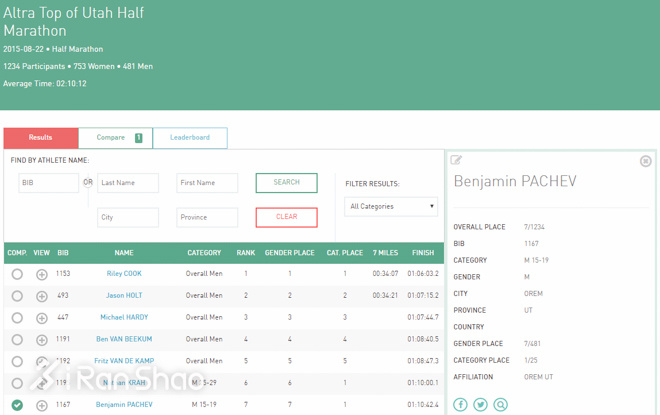Select compare circle for Riley COOK
The width and height of the screenshot is (660, 415).
pyautogui.click(x=17, y=274)
